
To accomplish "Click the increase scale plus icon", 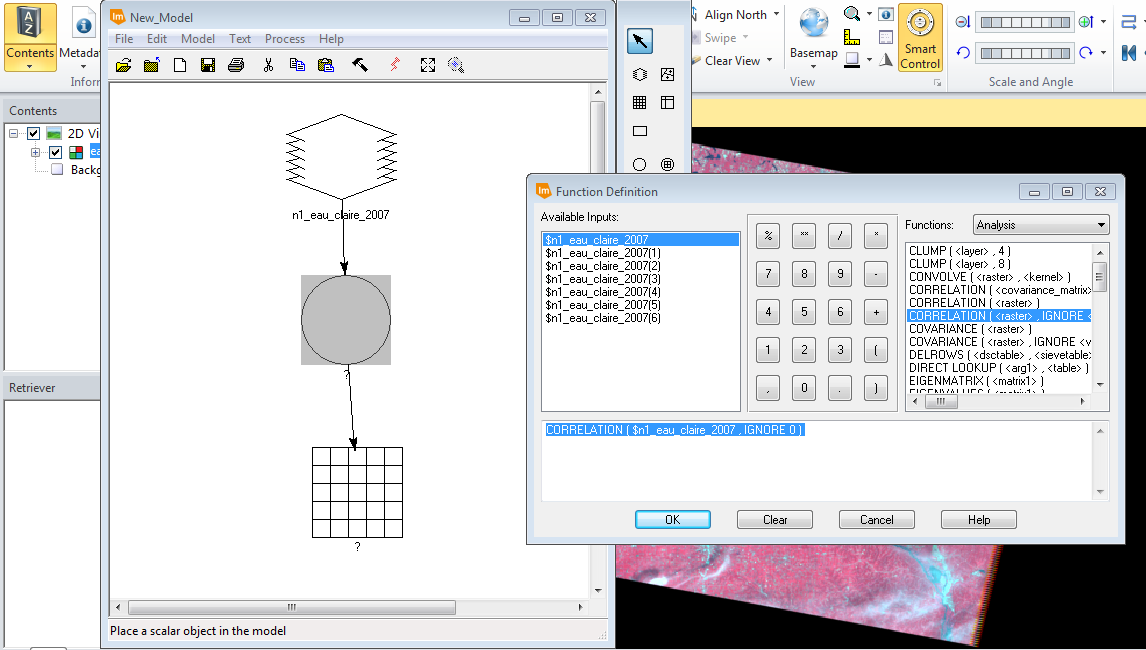I will point(1085,22).
